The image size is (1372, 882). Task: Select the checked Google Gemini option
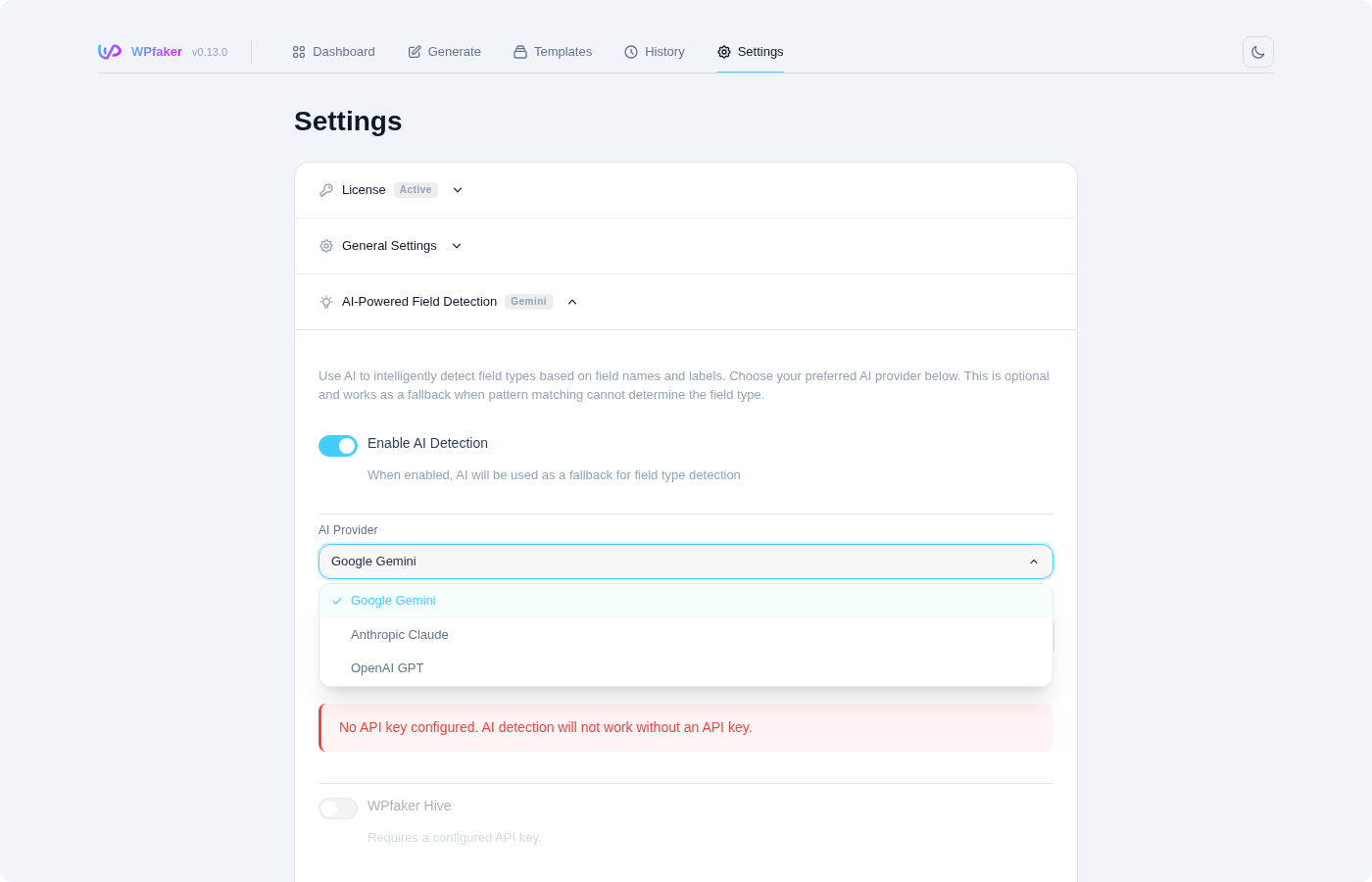(393, 601)
